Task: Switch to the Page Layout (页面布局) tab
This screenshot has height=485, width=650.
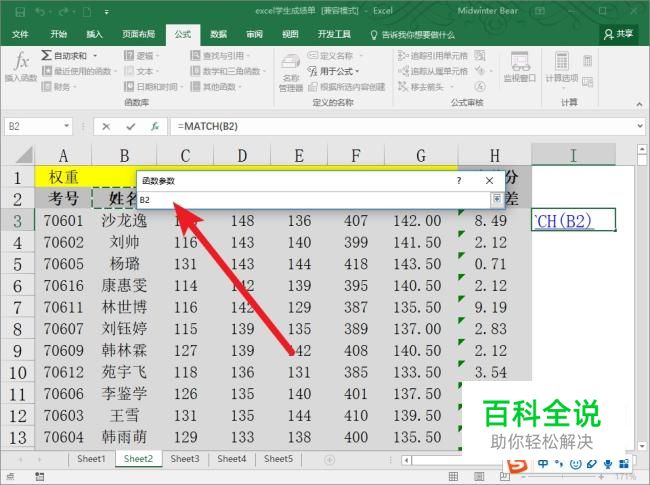Action: (x=138, y=34)
